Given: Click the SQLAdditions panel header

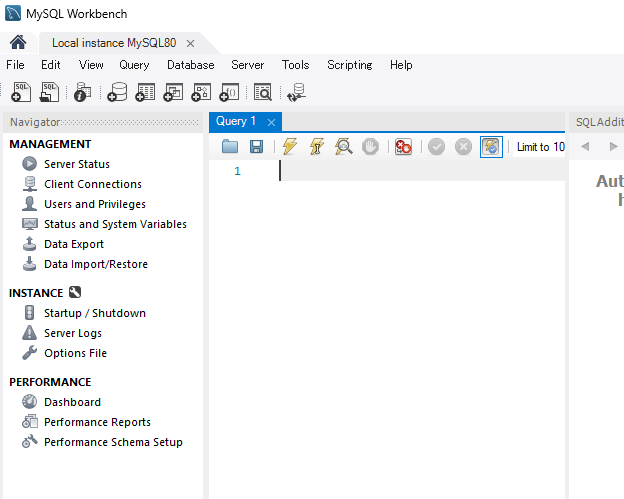Looking at the screenshot, I should pos(599,122).
